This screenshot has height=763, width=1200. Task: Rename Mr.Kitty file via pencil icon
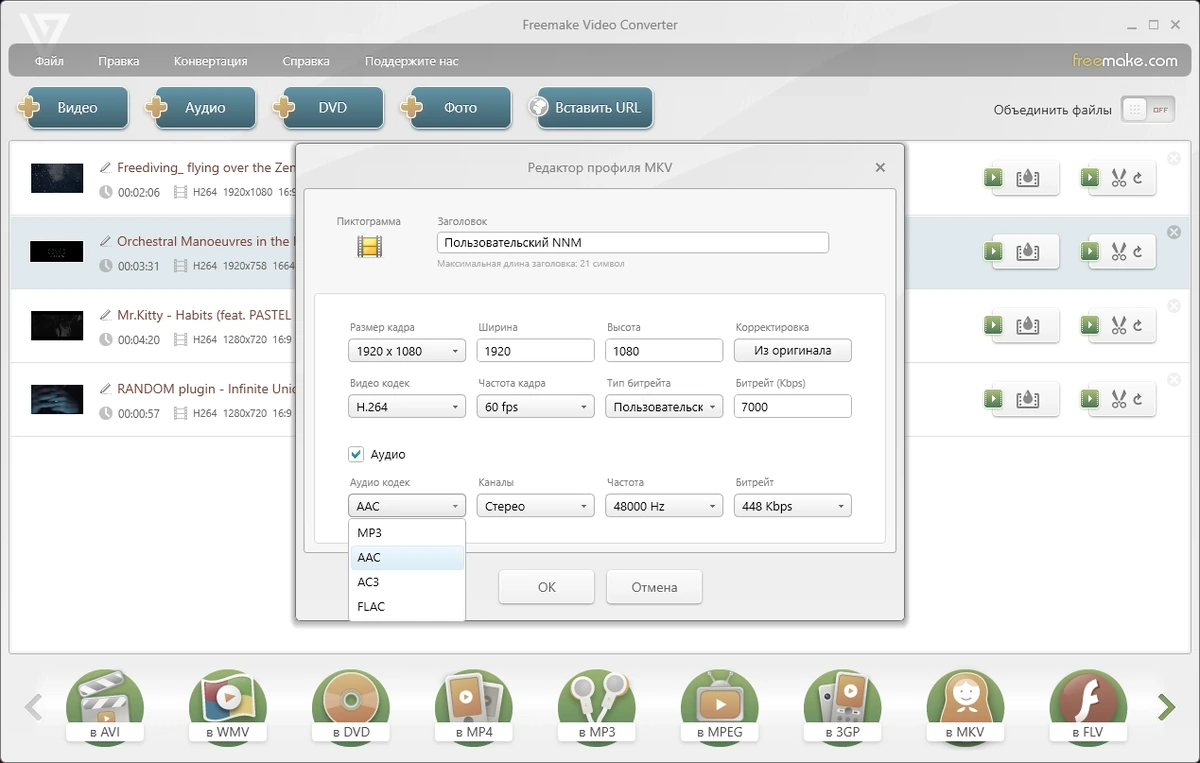(x=106, y=315)
